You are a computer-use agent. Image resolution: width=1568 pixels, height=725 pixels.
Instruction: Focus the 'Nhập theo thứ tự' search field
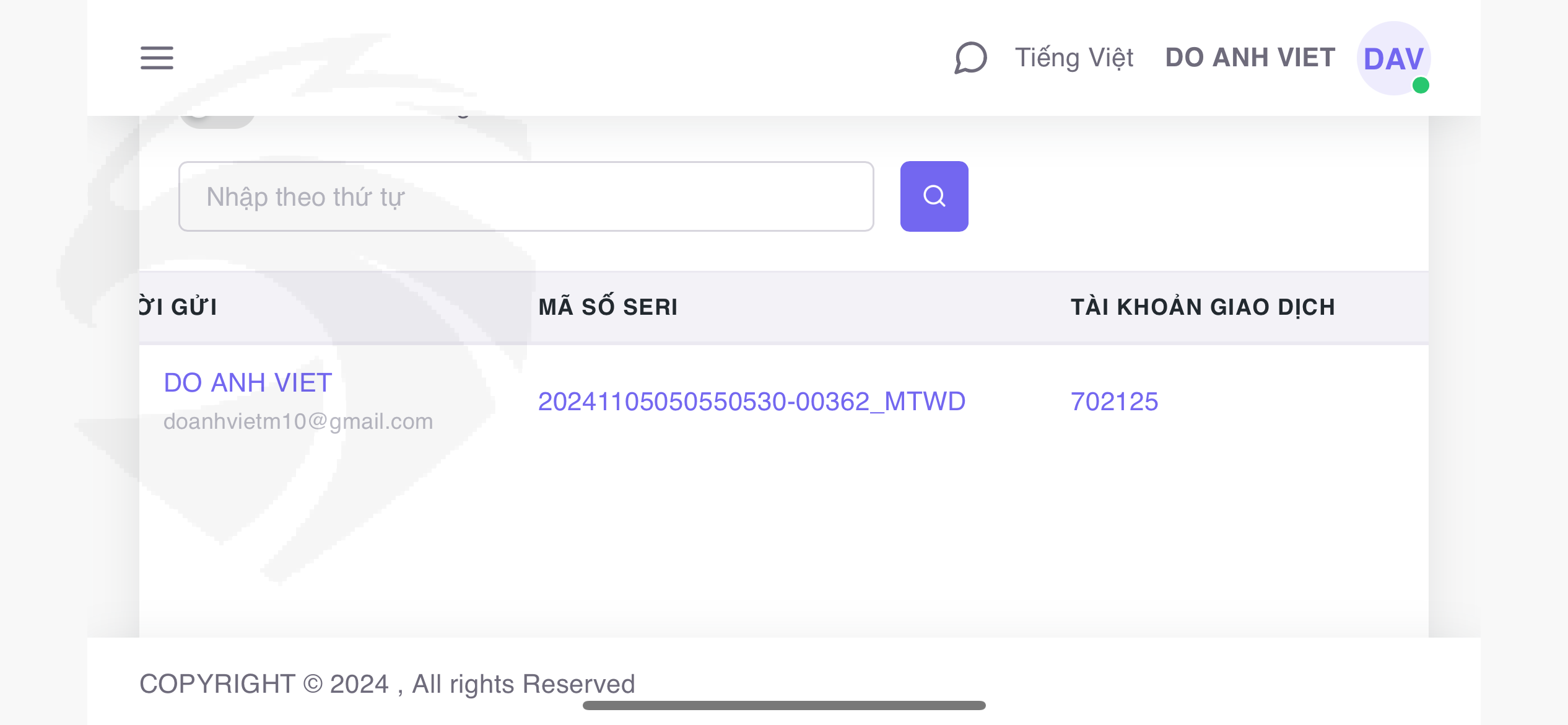coord(526,196)
